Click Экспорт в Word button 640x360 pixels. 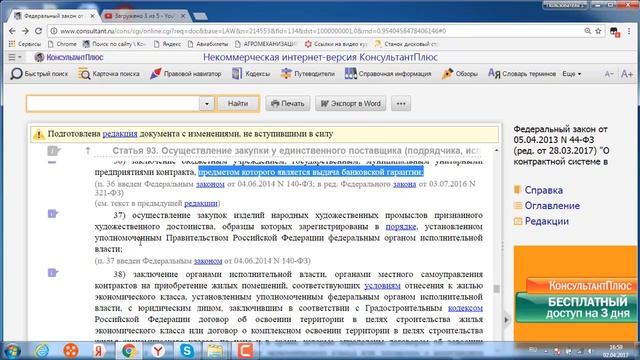point(351,104)
